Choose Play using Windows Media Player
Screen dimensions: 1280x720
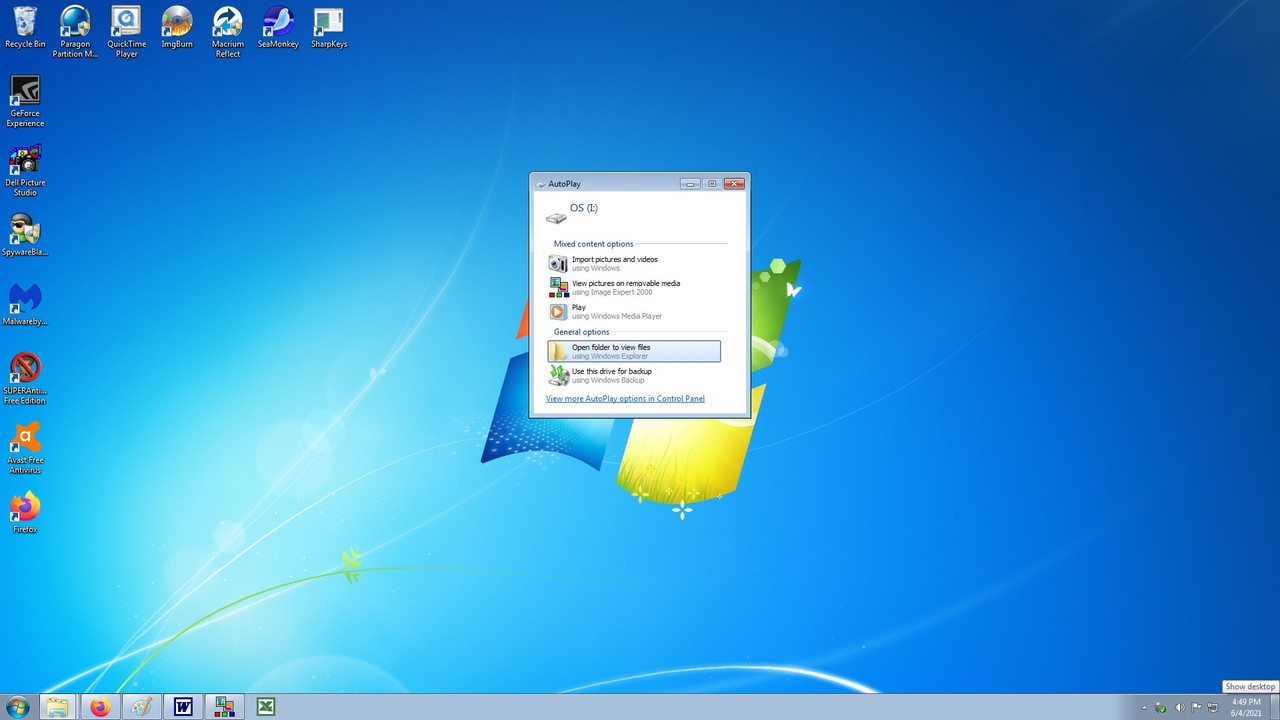tap(600, 311)
